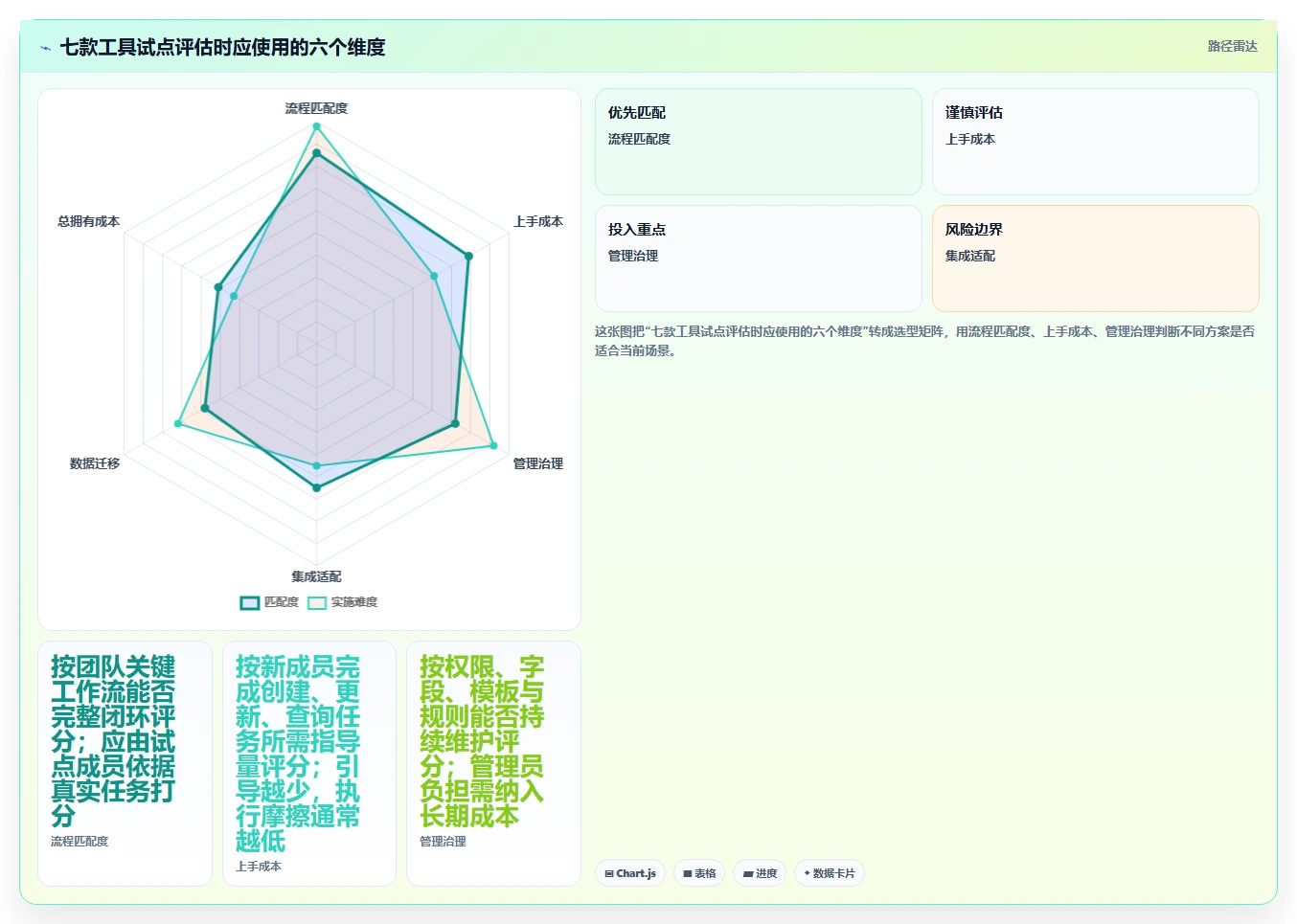Toggle the 实施难度 legend swatch

click(317, 602)
